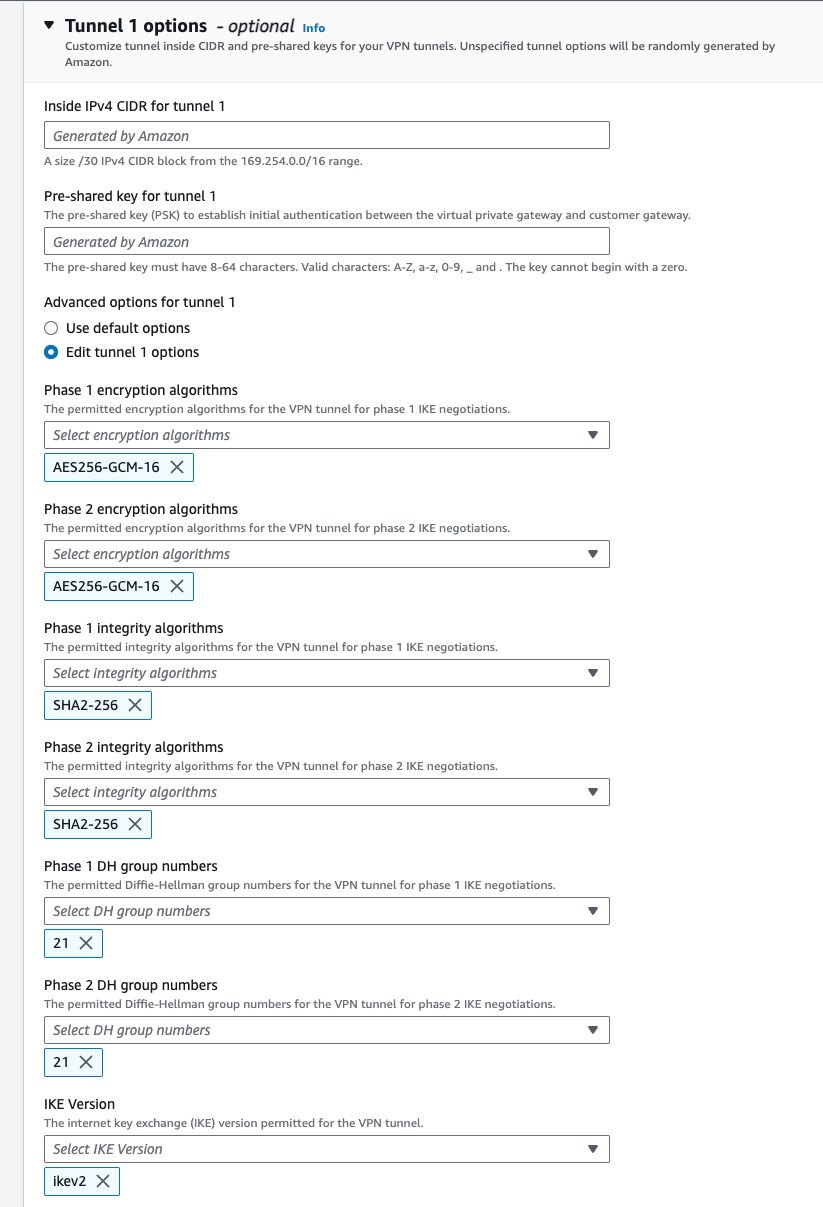Select Use default options radio button
Viewport: 823px width, 1207px height.
pyautogui.click(x=52, y=328)
